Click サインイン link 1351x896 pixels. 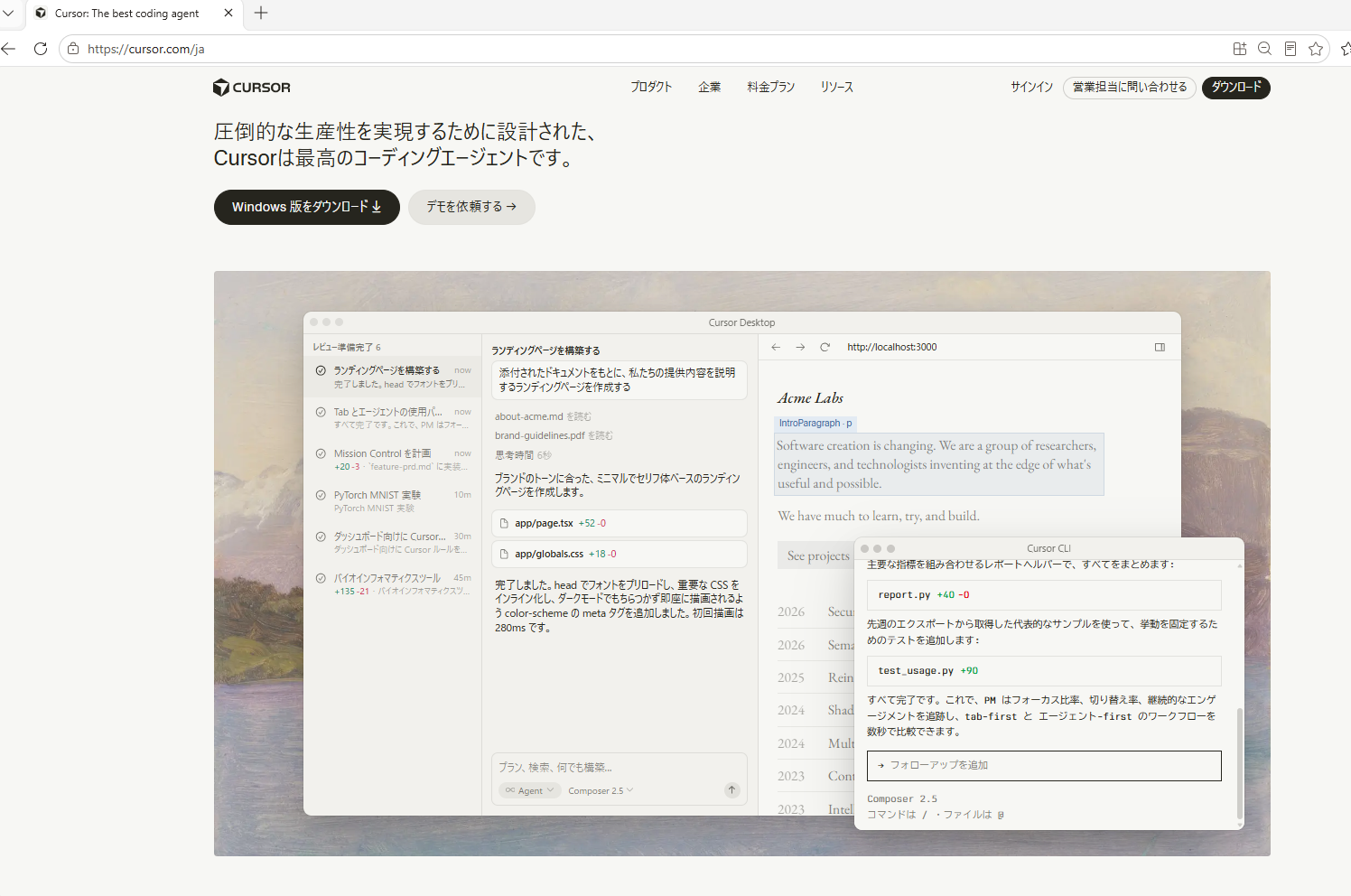pyautogui.click(x=1031, y=87)
